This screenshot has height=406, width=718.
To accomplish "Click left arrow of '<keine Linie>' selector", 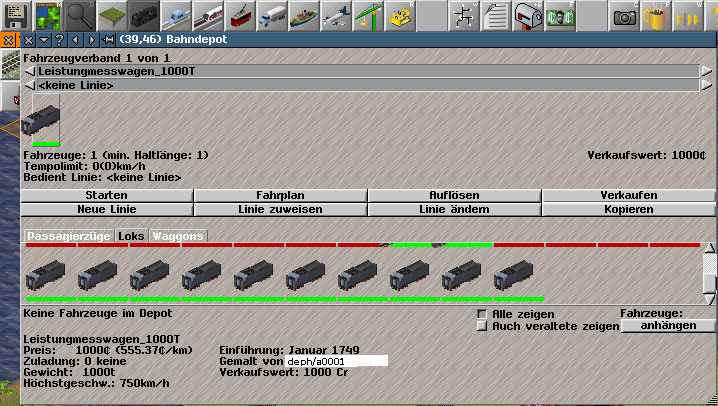I will coord(29,86).
